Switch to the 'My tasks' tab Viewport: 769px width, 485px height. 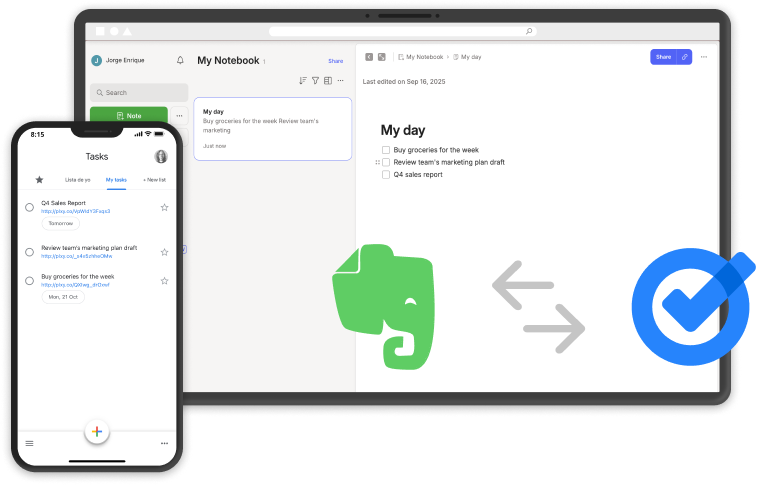point(116,180)
